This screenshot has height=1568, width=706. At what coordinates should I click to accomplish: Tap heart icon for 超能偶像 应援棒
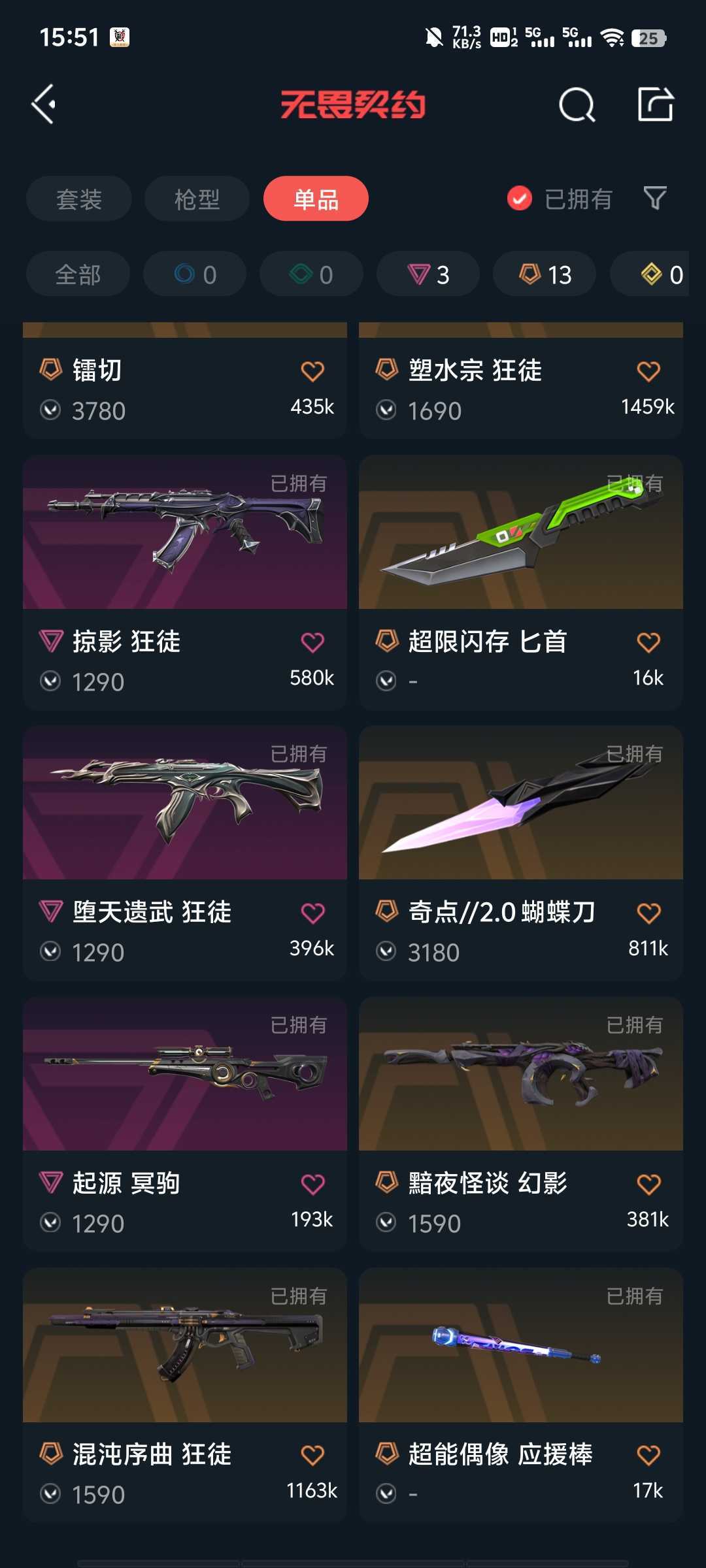[648, 1455]
